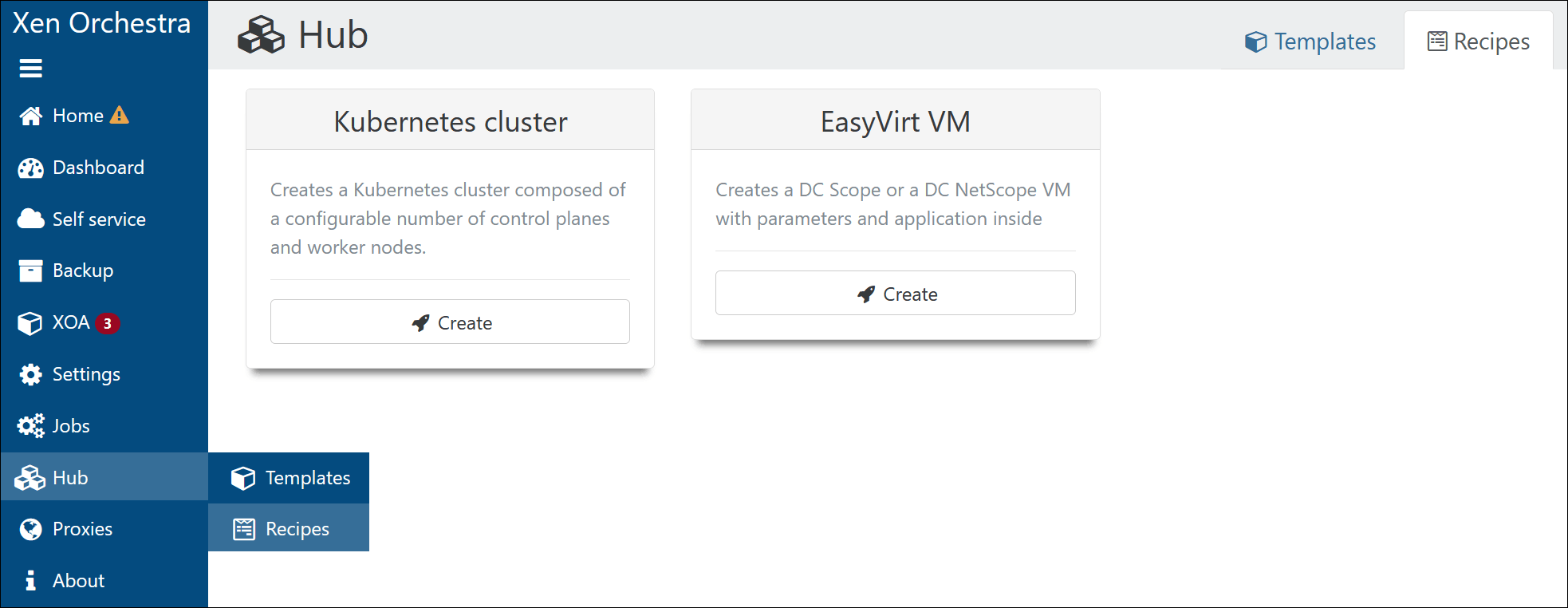Click the red 3 badge on XOA
The height and width of the screenshot is (608, 1568).
click(108, 323)
